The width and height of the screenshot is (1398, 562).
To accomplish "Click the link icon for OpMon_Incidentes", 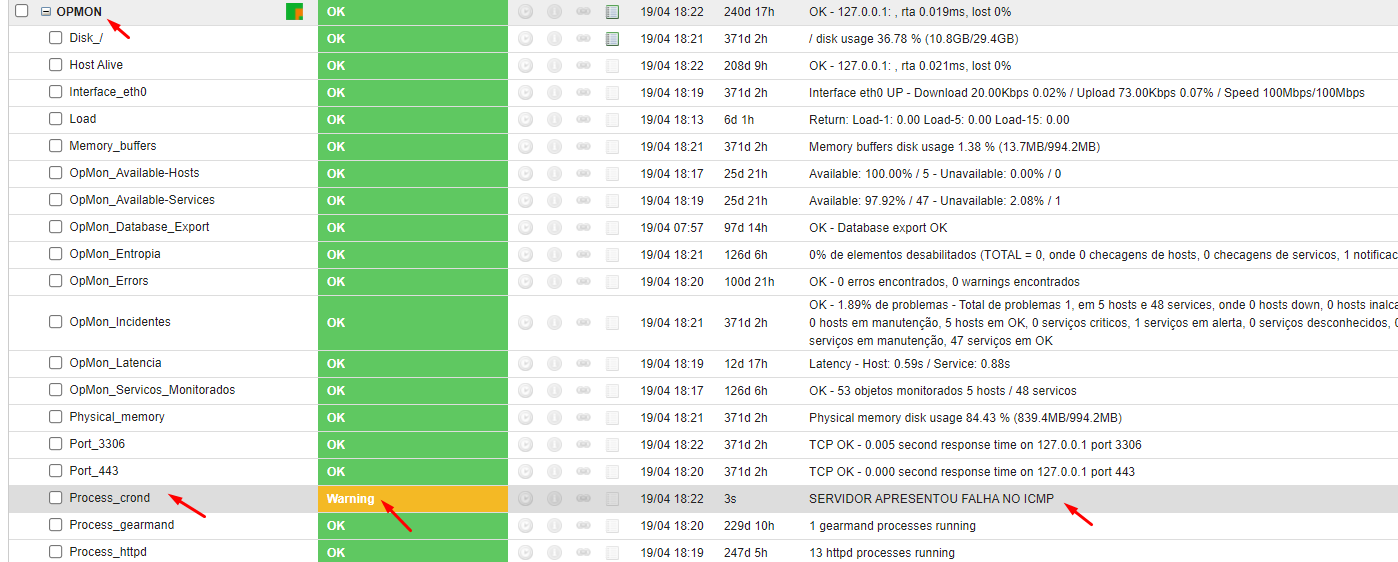I will (584, 323).
